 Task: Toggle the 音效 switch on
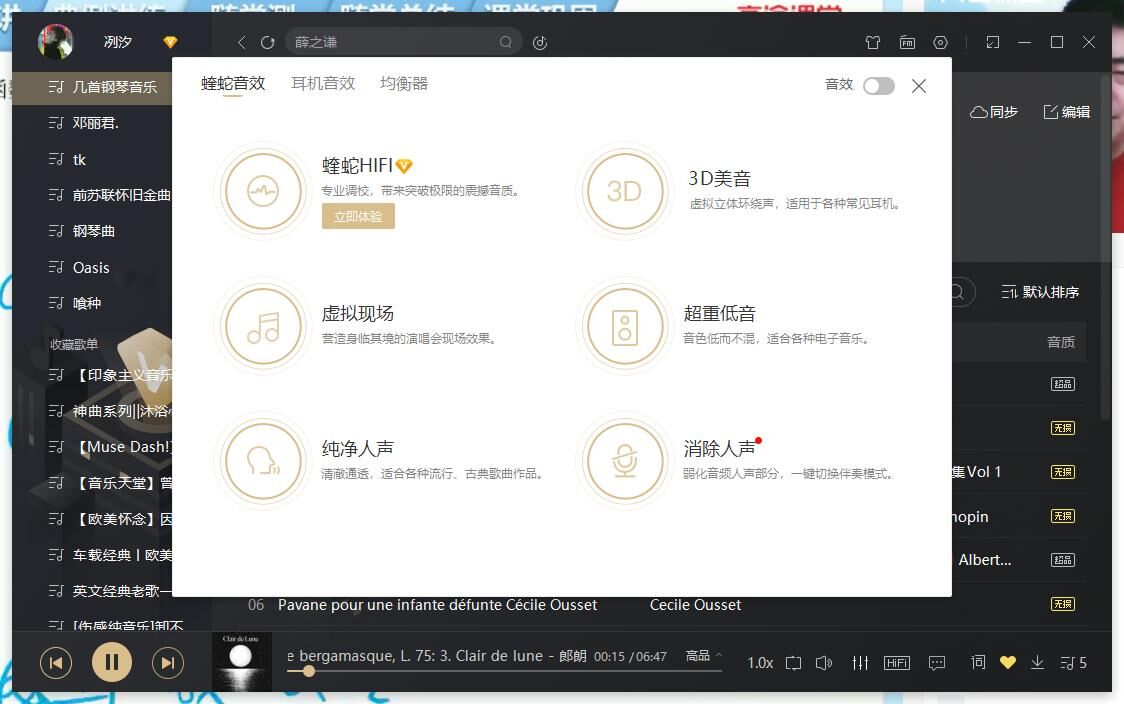[x=879, y=86]
